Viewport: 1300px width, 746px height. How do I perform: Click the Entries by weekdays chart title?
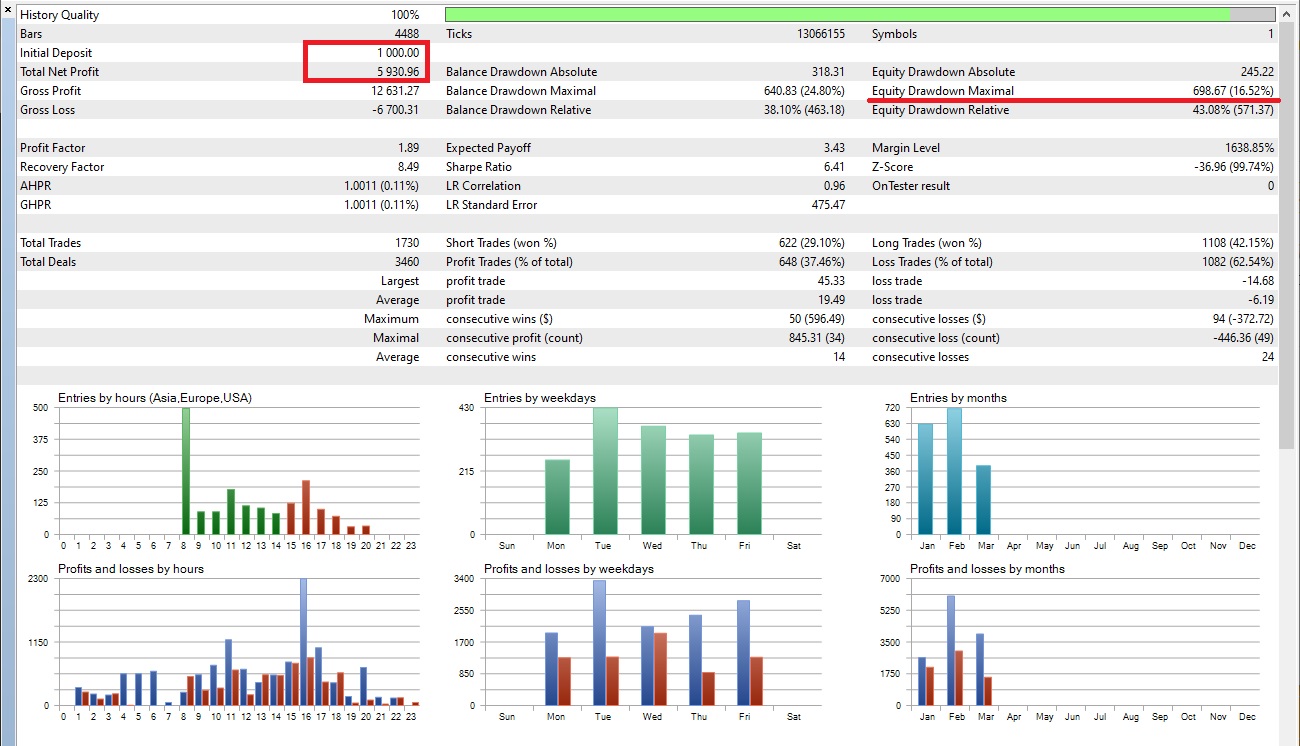(539, 398)
